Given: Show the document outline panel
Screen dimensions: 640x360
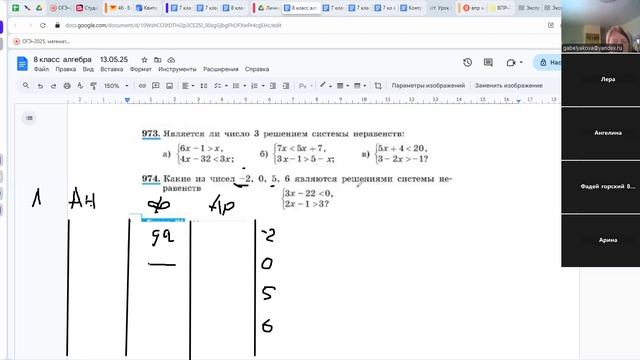Looking at the screenshot, I should (29, 118).
